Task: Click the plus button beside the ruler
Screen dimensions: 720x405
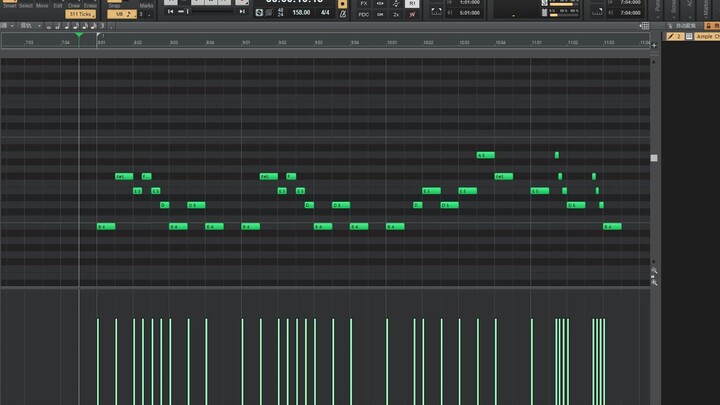Action: click(x=654, y=45)
